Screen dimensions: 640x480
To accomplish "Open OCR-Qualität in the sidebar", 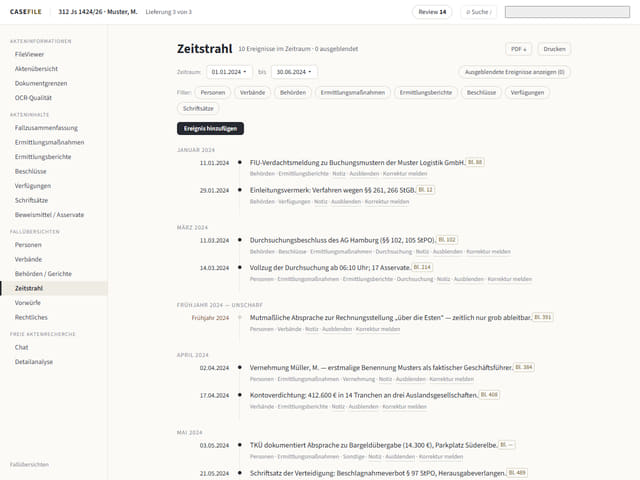I will coord(33,98).
